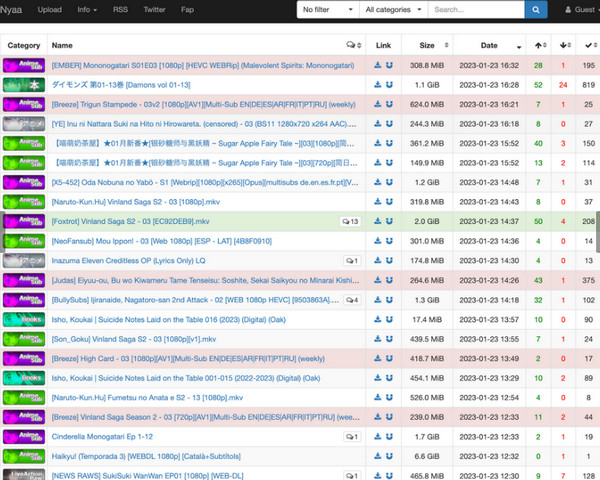
Task: Open magnet link for Cinderella Monogatari Ep 1-12
Action: [x=389, y=436]
